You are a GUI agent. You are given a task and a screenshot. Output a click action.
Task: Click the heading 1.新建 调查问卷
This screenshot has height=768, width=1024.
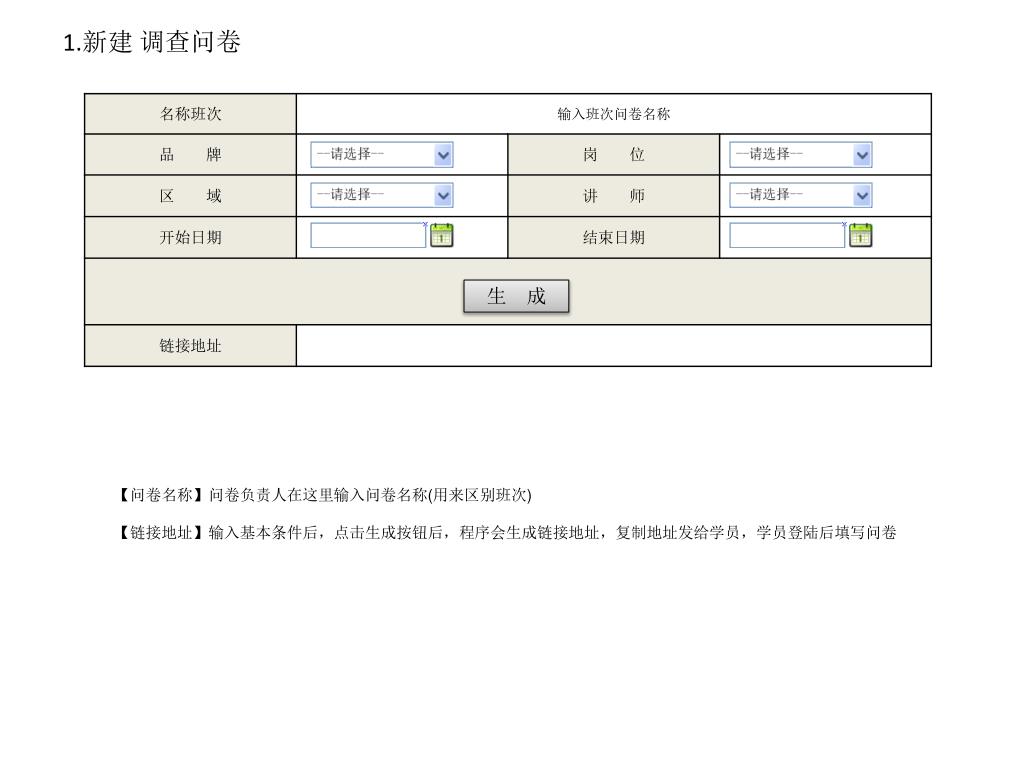pos(152,42)
